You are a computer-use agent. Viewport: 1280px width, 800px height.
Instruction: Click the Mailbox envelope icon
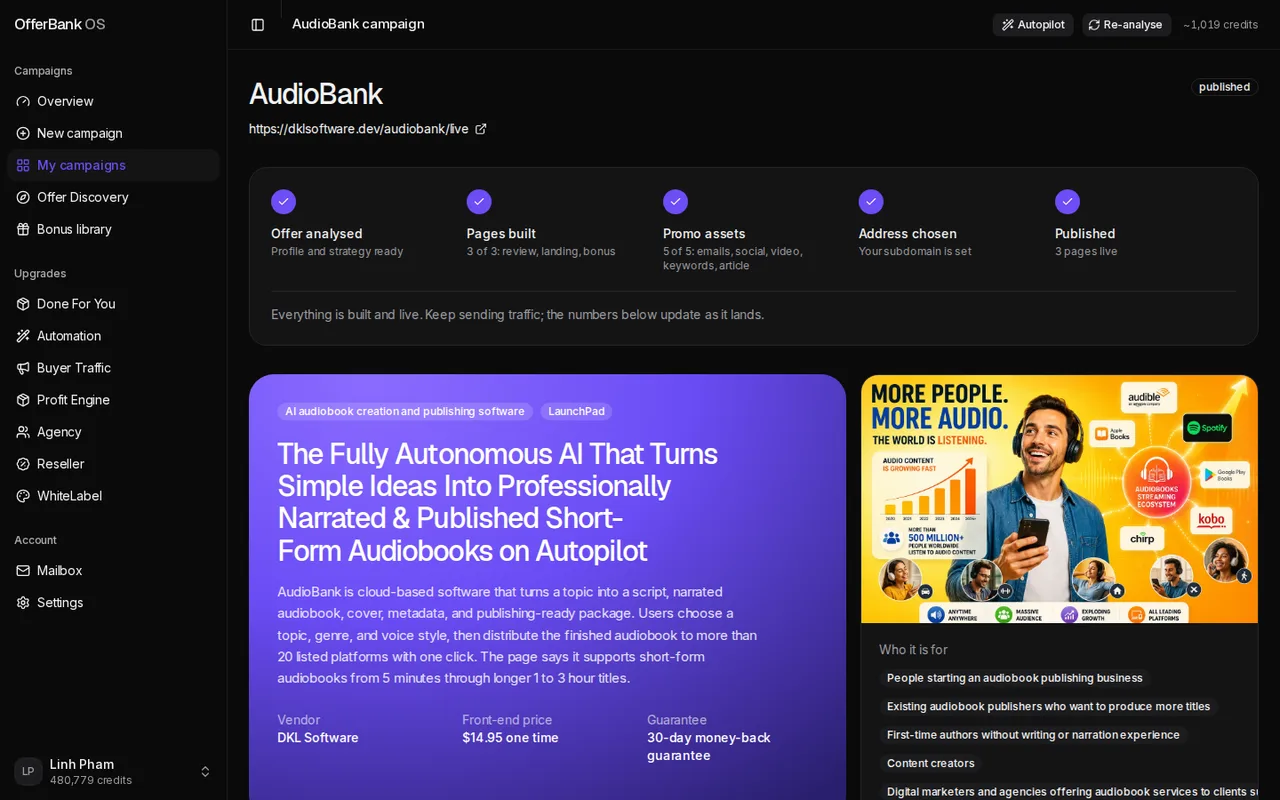23,570
